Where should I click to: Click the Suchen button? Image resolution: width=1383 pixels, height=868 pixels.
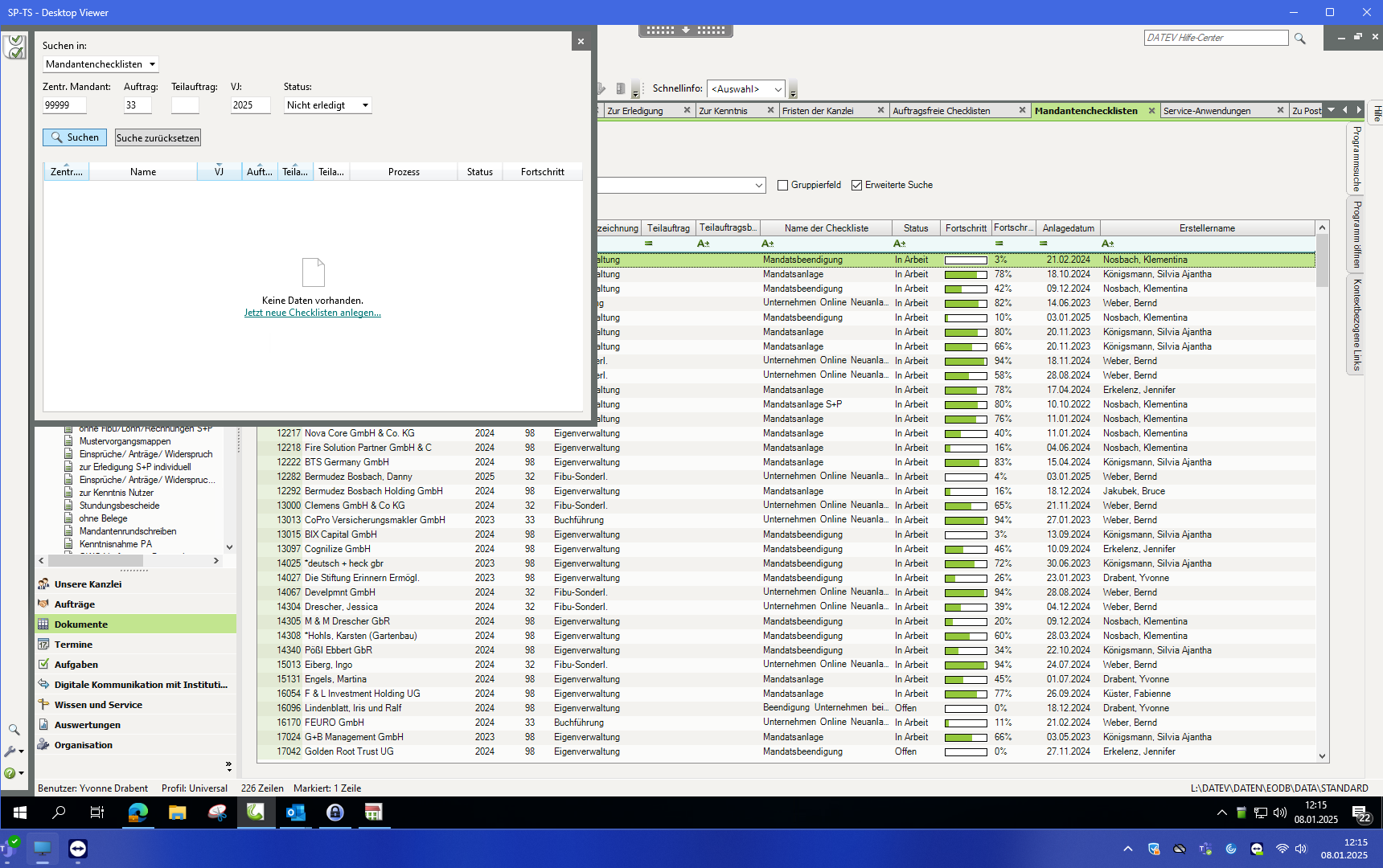75,137
